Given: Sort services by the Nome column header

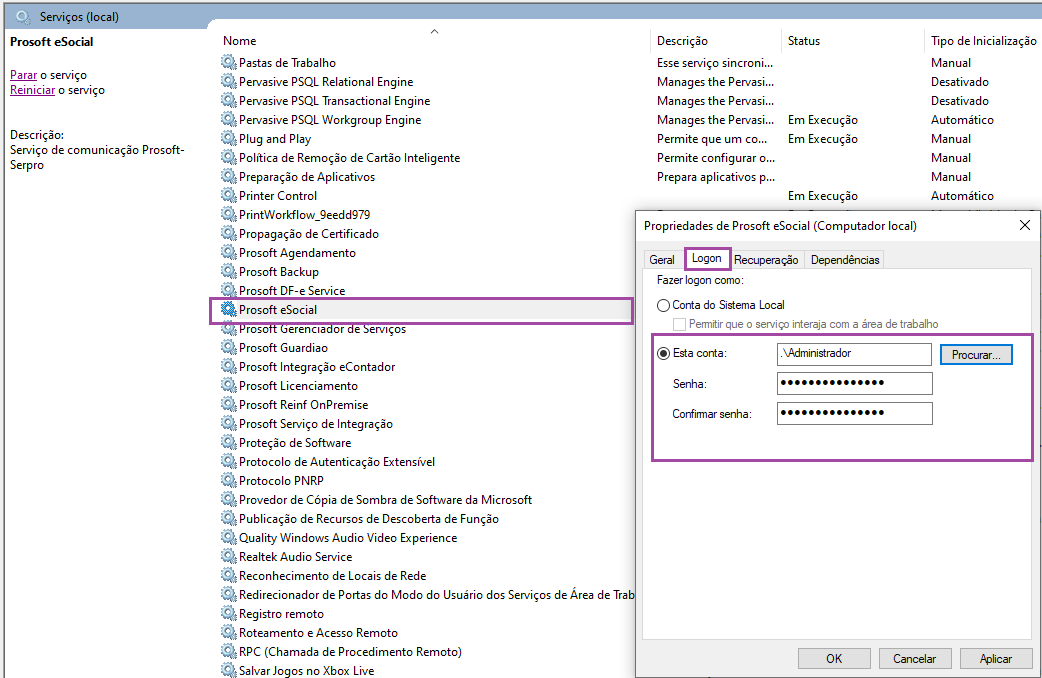Looking at the screenshot, I should click(239, 41).
